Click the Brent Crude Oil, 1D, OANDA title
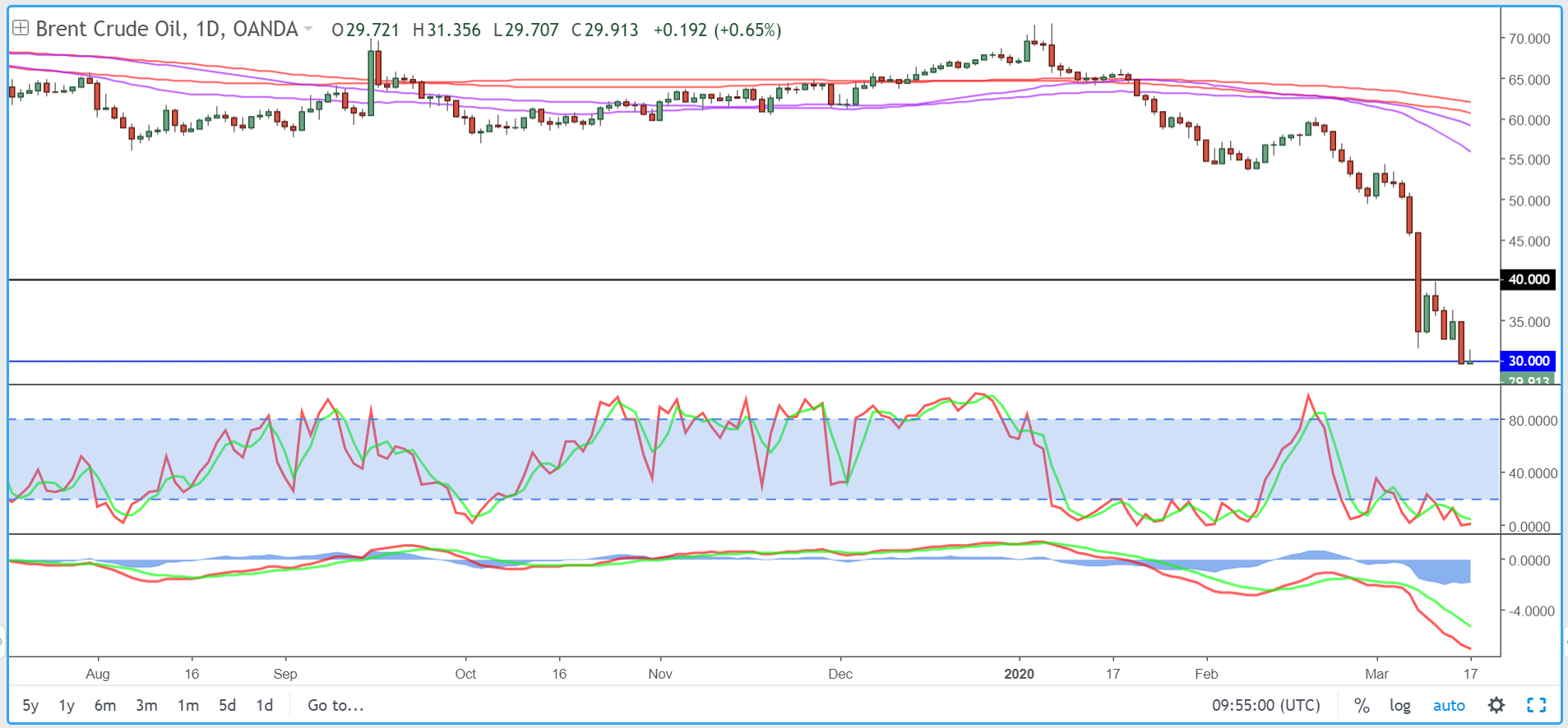Screen dimensions: 1568x728 (x=167, y=29)
